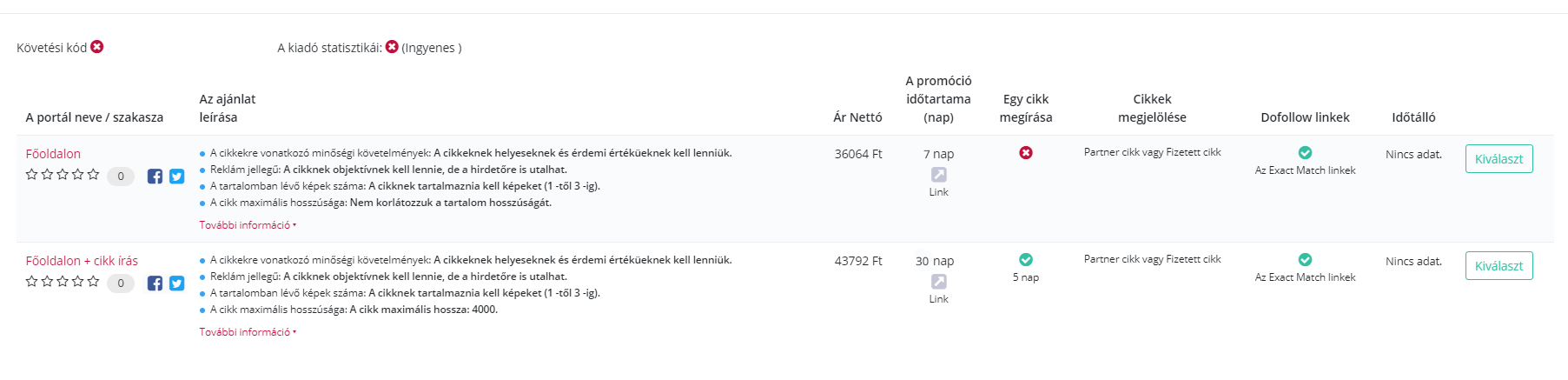Click red X icon next to Követési kód
The width and height of the screenshot is (1568, 380).
[x=97, y=46]
